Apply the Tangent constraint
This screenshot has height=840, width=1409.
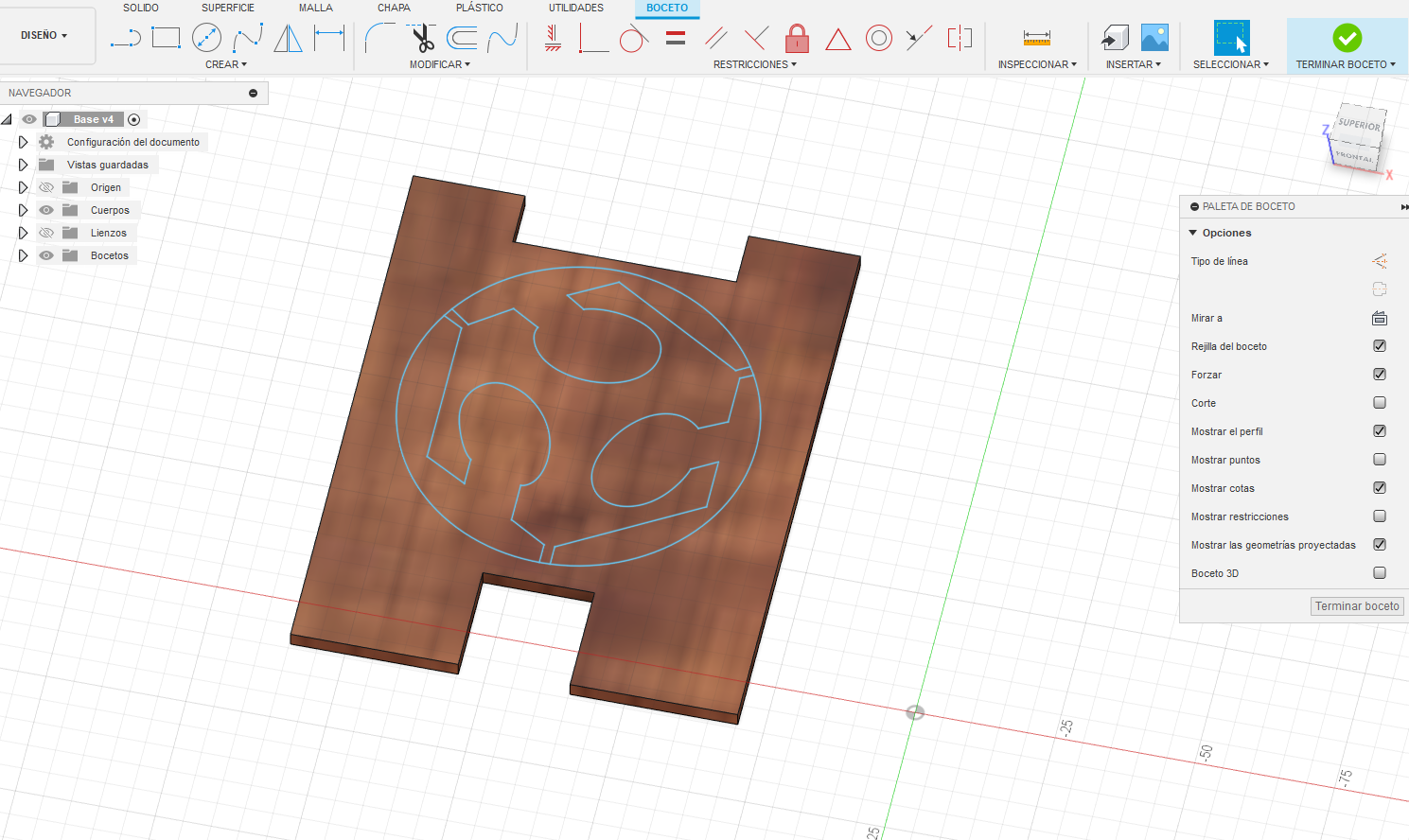pyautogui.click(x=633, y=39)
